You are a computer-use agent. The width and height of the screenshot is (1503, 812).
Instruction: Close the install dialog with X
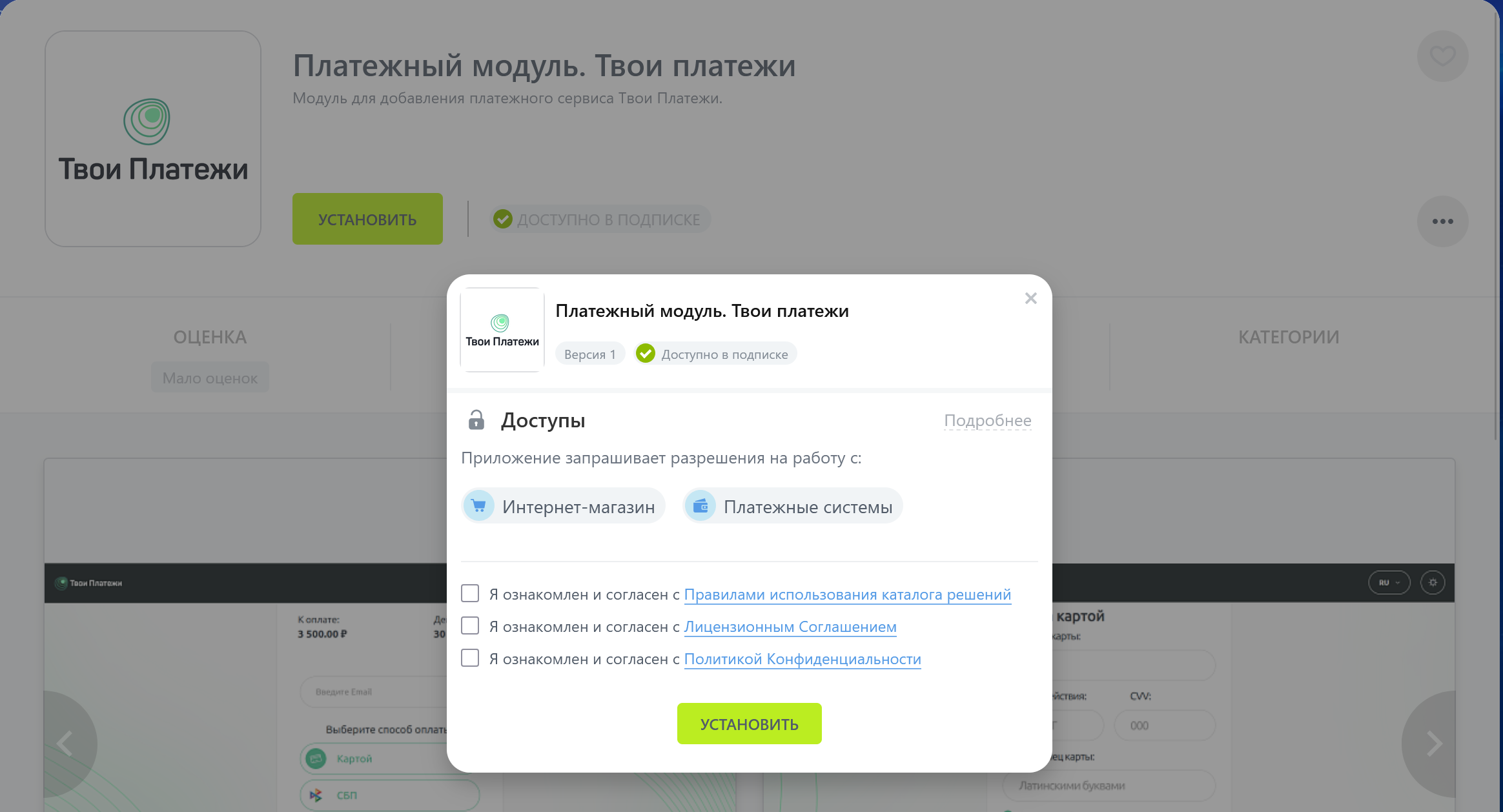1030,298
